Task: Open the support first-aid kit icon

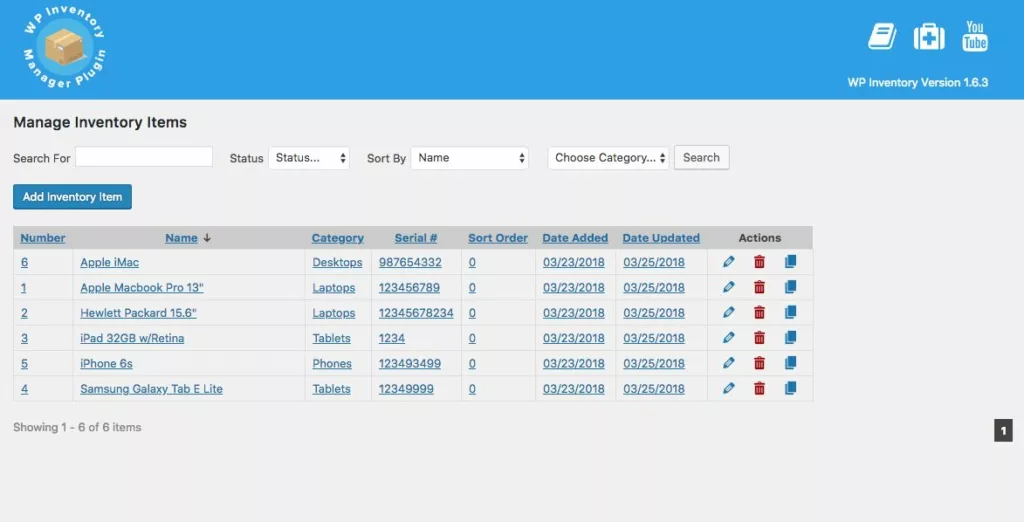Action: 929,36
